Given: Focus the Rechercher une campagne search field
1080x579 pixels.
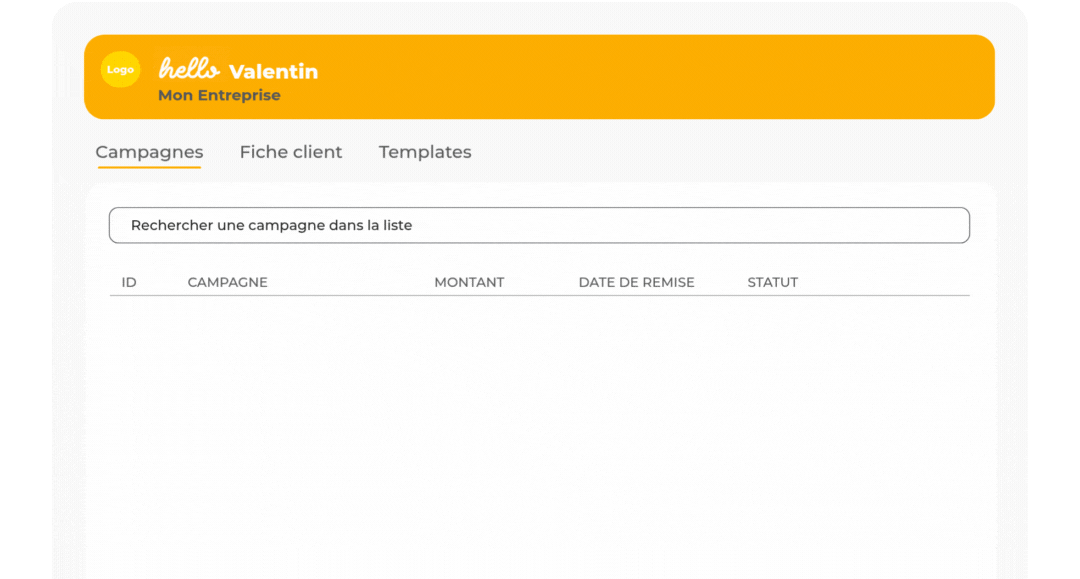Looking at the screenshot, I should pos(539,225).
